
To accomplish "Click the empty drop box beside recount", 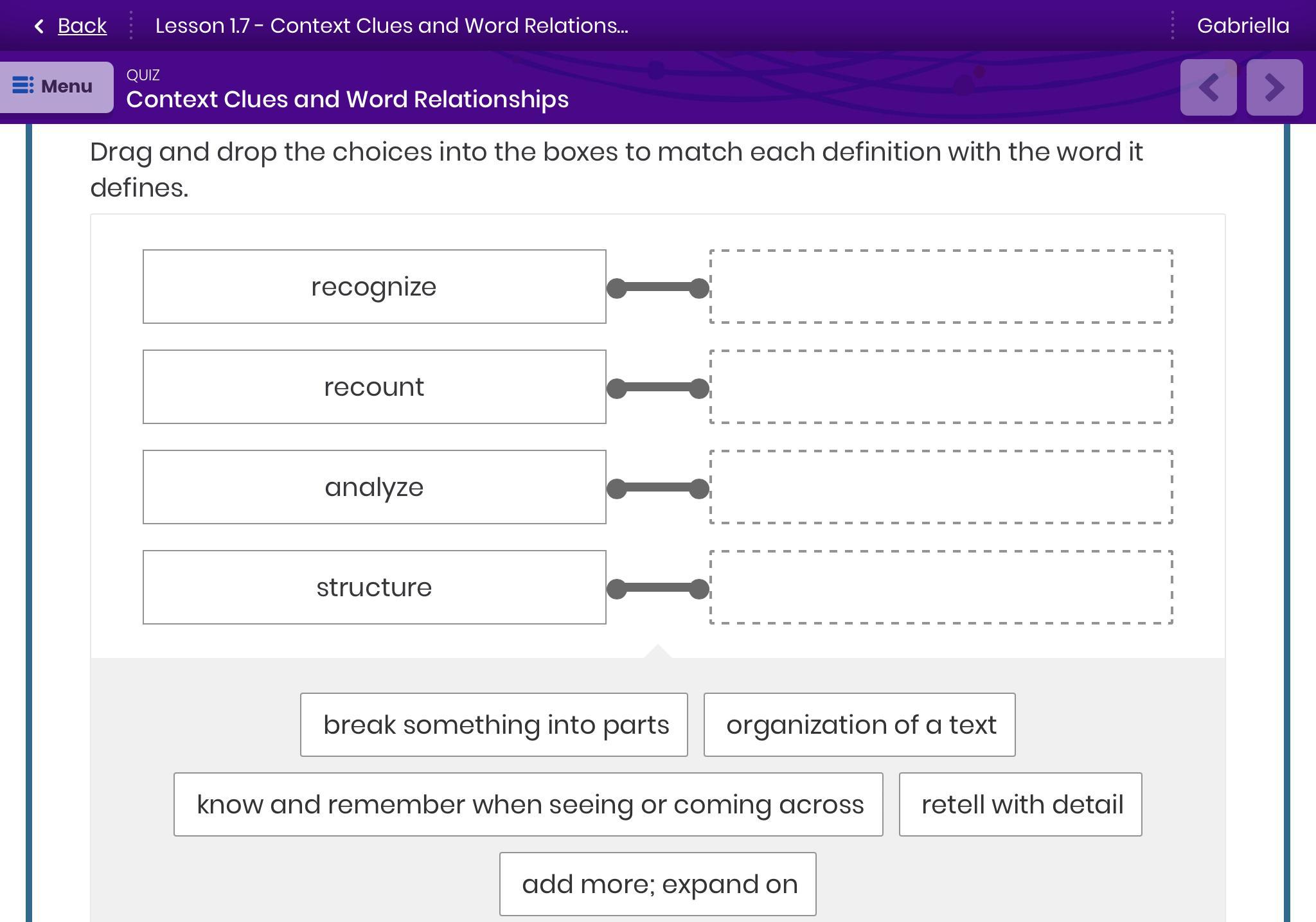I will click(x=941, y=387).
